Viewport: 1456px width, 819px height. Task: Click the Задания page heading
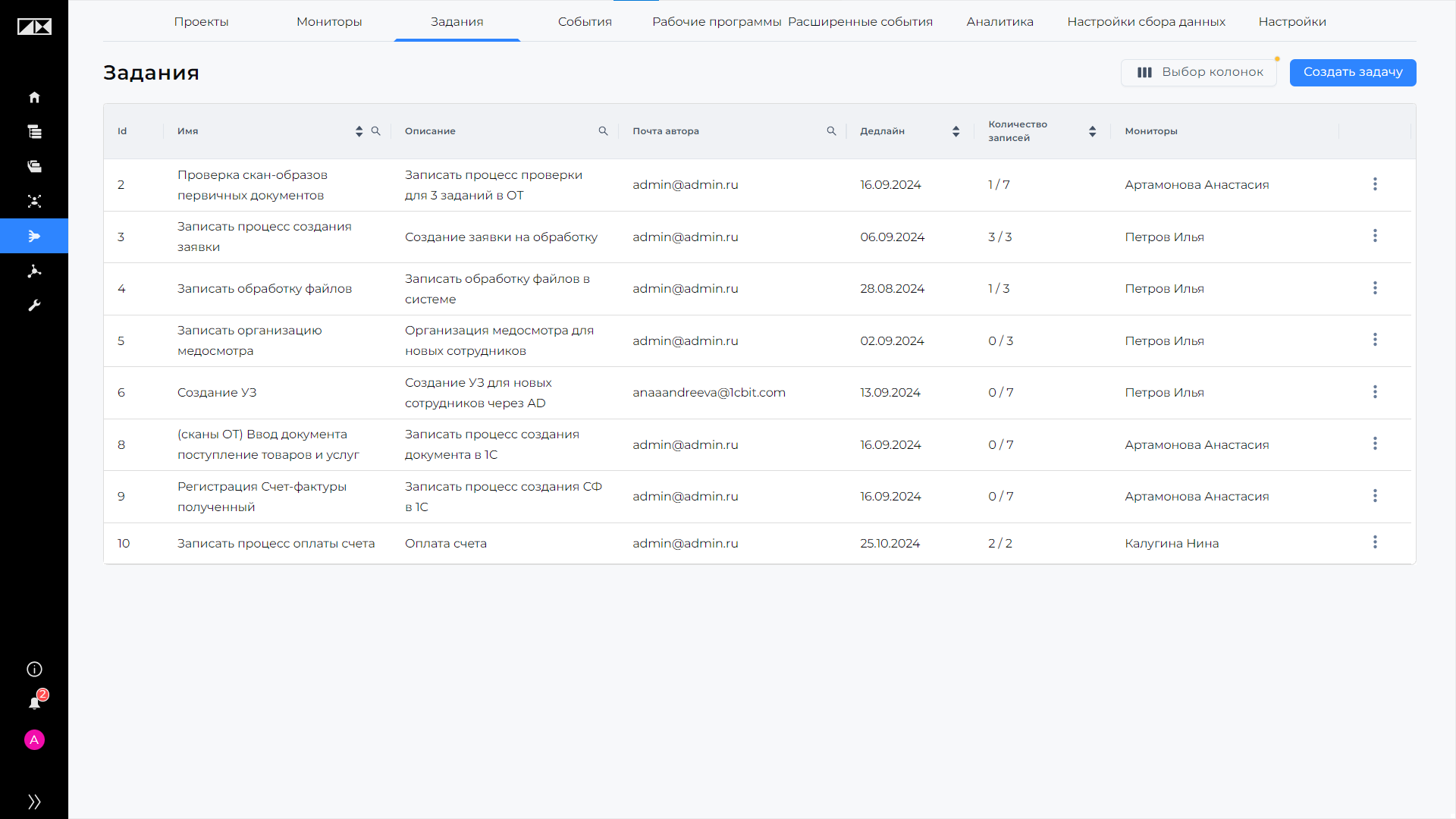pos(151,73)
